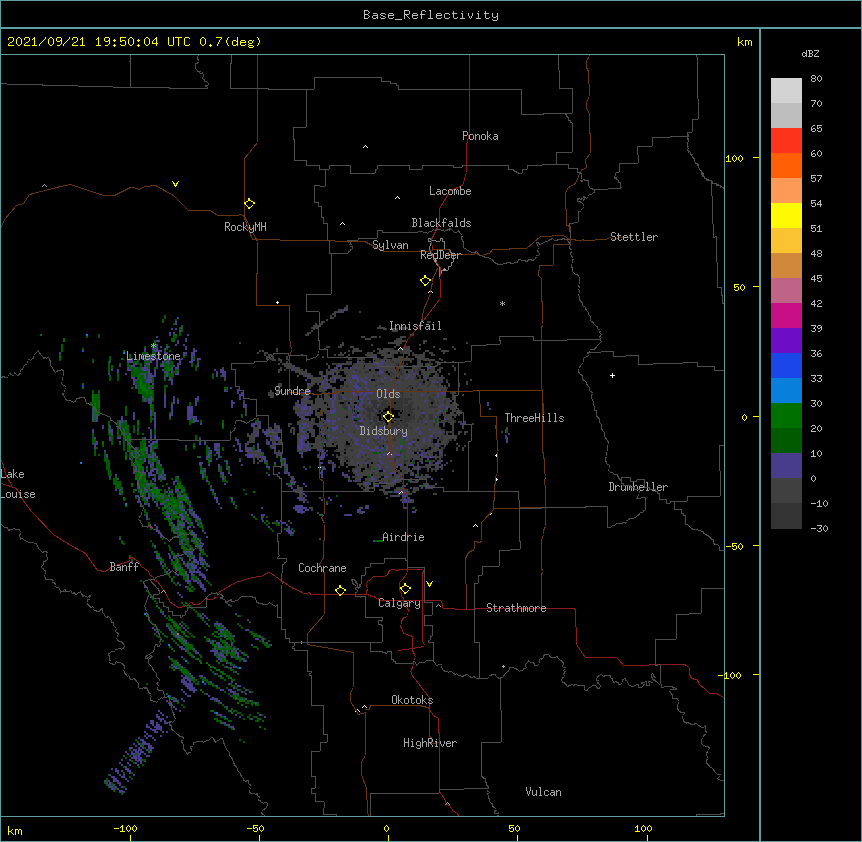Image resolution: width=862 pixels, height=842 pixels.
Task: Click the Drumheller town label
Action: click(x=638, y=487)
